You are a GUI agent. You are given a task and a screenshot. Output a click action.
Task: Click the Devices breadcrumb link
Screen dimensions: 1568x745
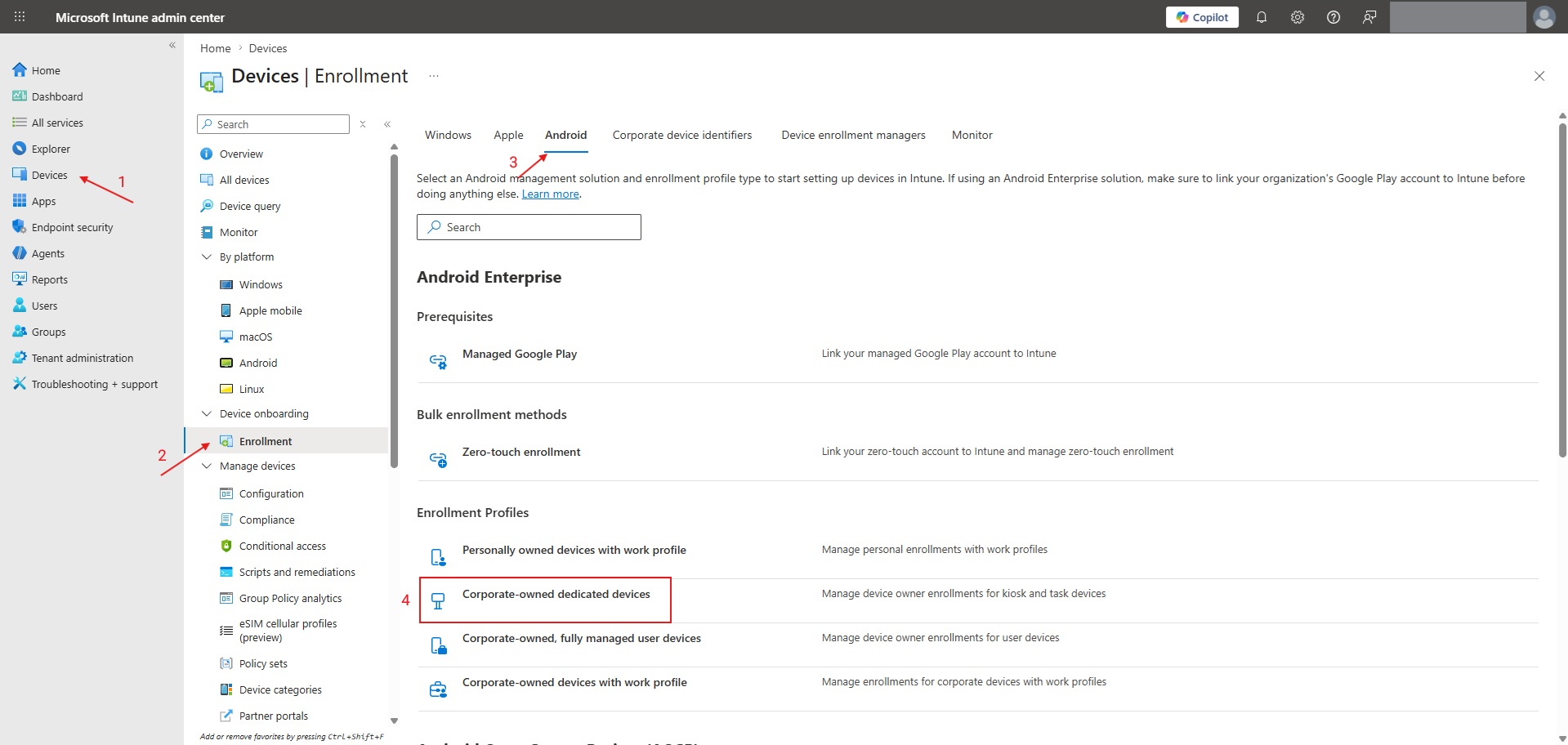[x=268, y=48]
